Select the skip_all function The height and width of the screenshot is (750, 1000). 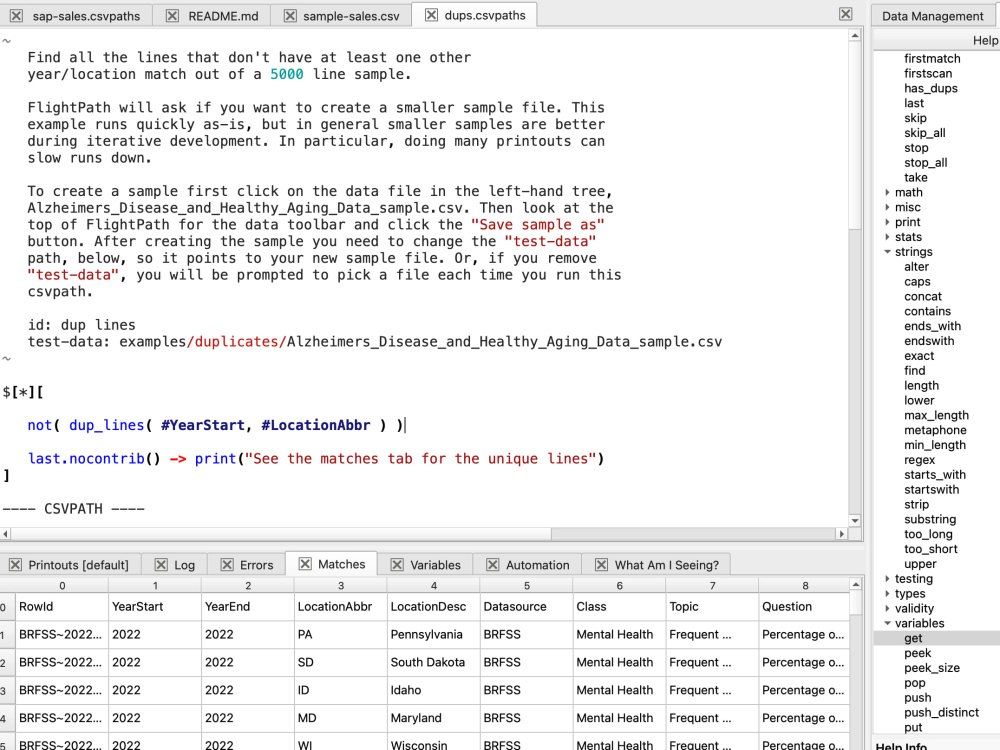(x=924, y=133)
